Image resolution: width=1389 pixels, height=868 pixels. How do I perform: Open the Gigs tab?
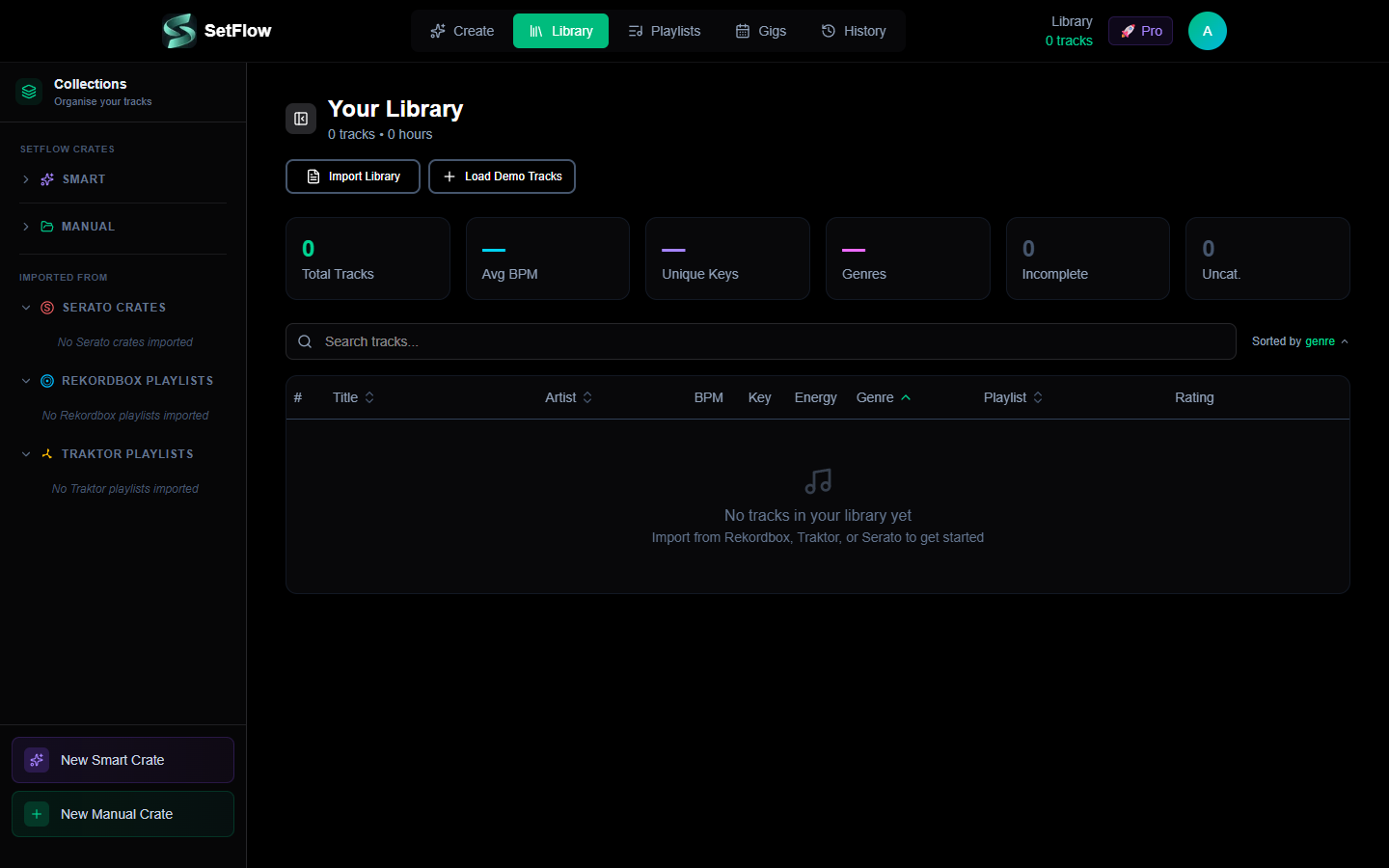pyautogui.click(x=760, y=31)
